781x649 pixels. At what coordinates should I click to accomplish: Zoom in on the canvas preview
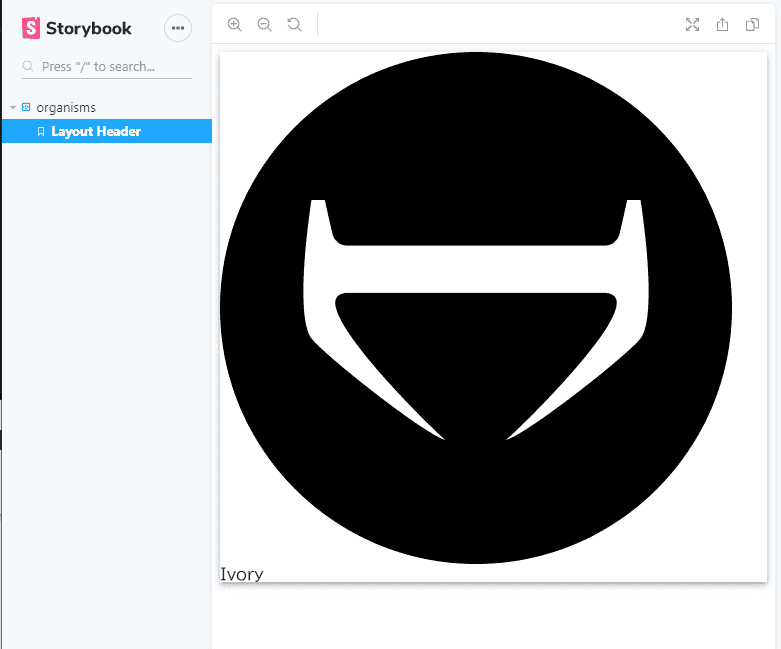click(x=235, y=25)
